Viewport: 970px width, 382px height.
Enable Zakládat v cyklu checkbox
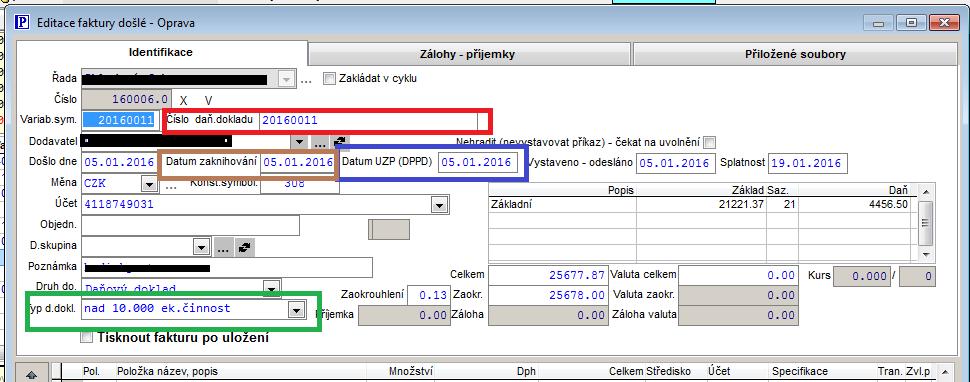pos(329,79)
